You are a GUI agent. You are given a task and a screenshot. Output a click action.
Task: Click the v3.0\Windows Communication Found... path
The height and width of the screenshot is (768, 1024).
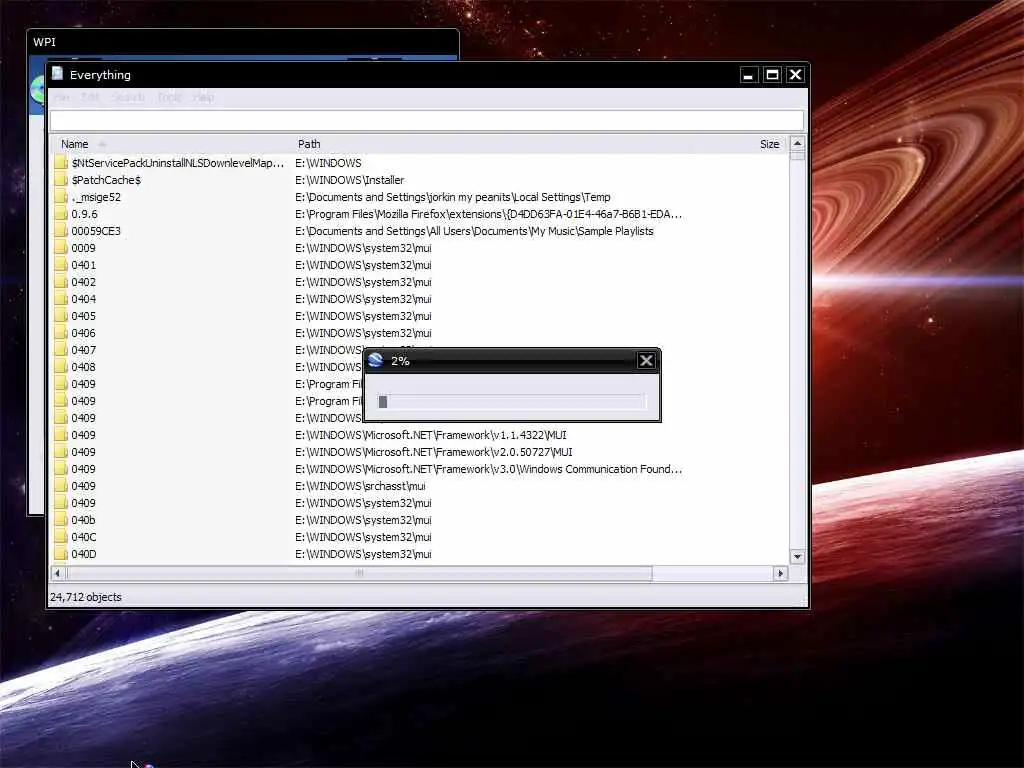tap(488, 469)
